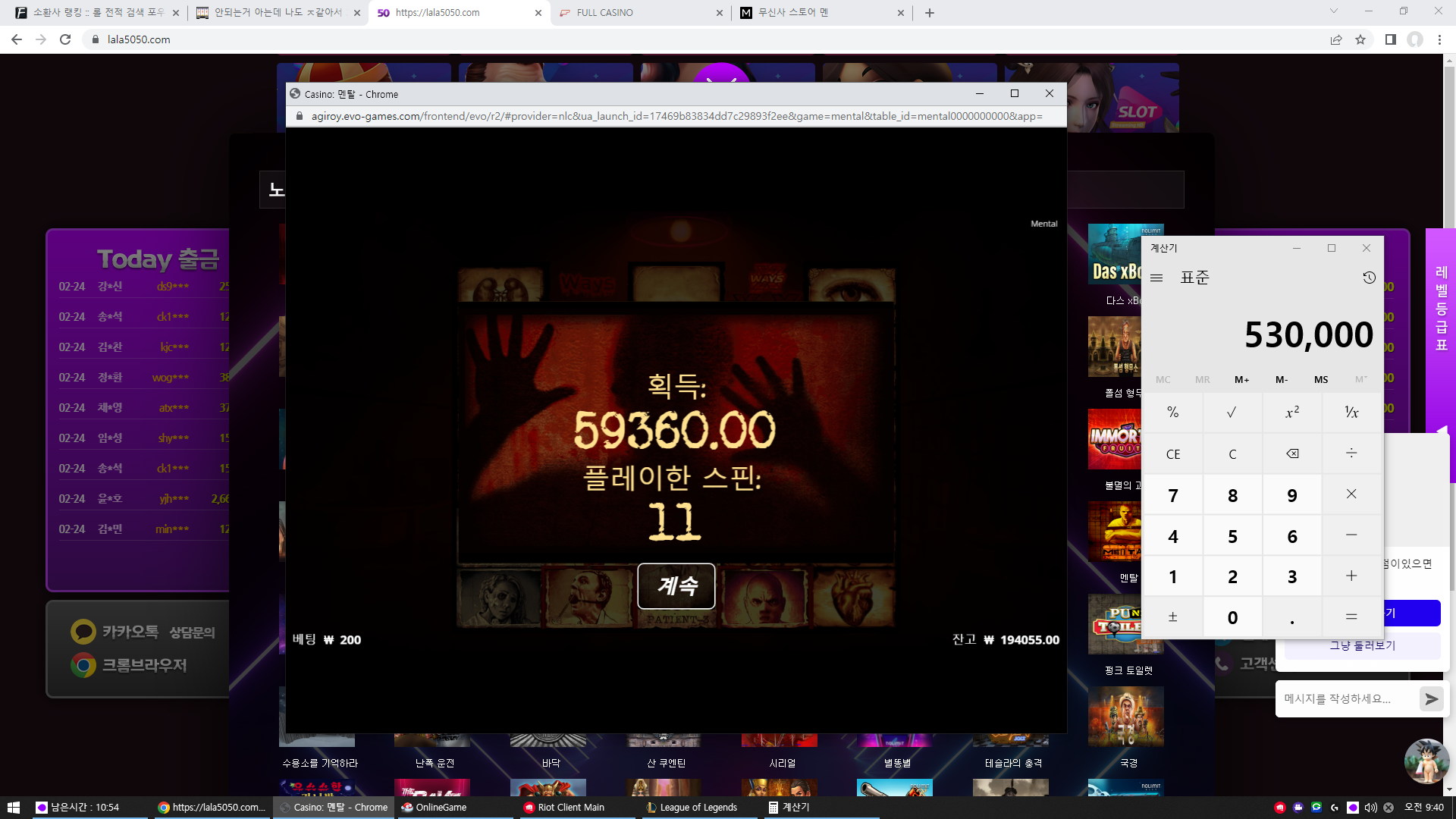Switch to the 무신사 스토어 browser tab
1456x819 pixels.
pos(823,13)
